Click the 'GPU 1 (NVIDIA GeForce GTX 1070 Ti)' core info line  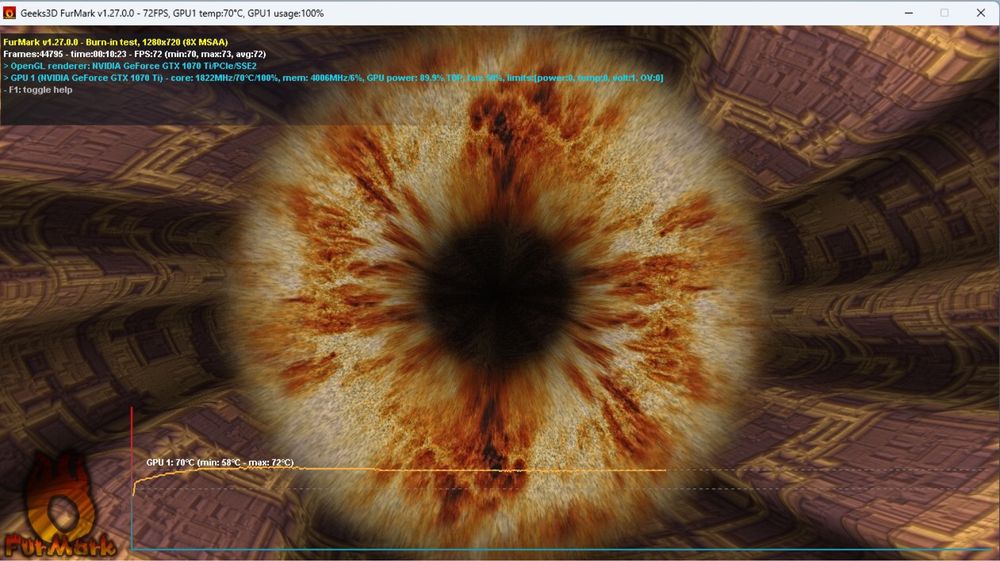point(334,78)
